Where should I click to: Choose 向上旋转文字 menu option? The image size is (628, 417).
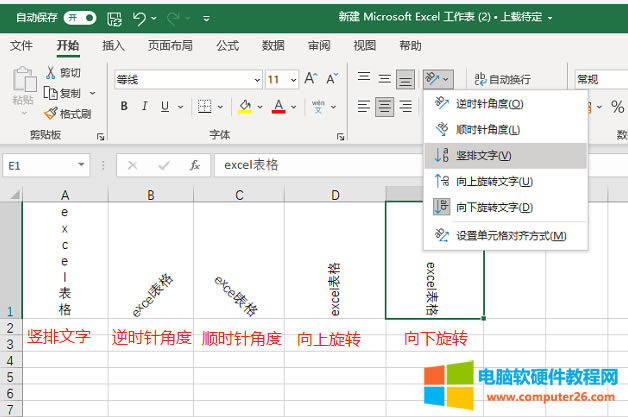click(494, 181)
